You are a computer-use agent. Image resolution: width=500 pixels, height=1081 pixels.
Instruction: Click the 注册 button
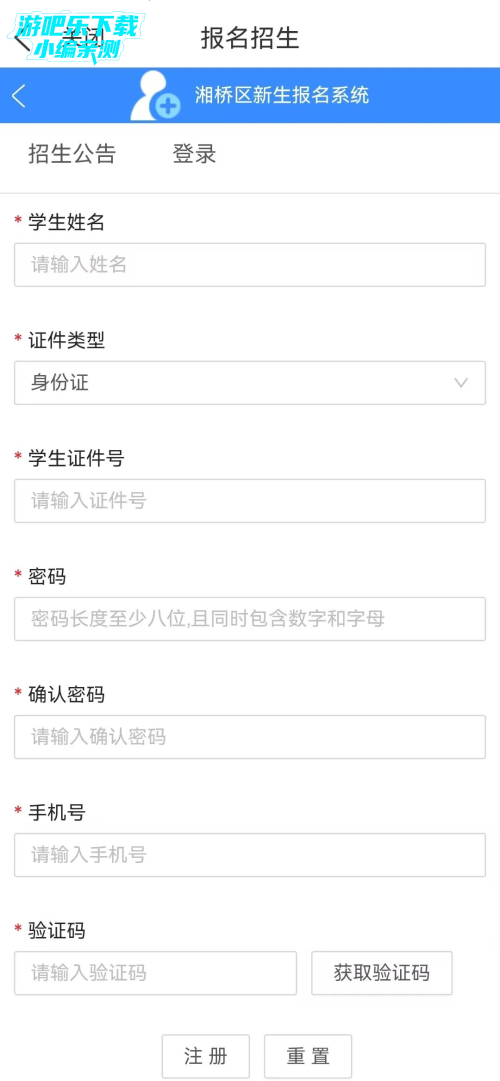pyautogui.click(x=206, y=1055)
